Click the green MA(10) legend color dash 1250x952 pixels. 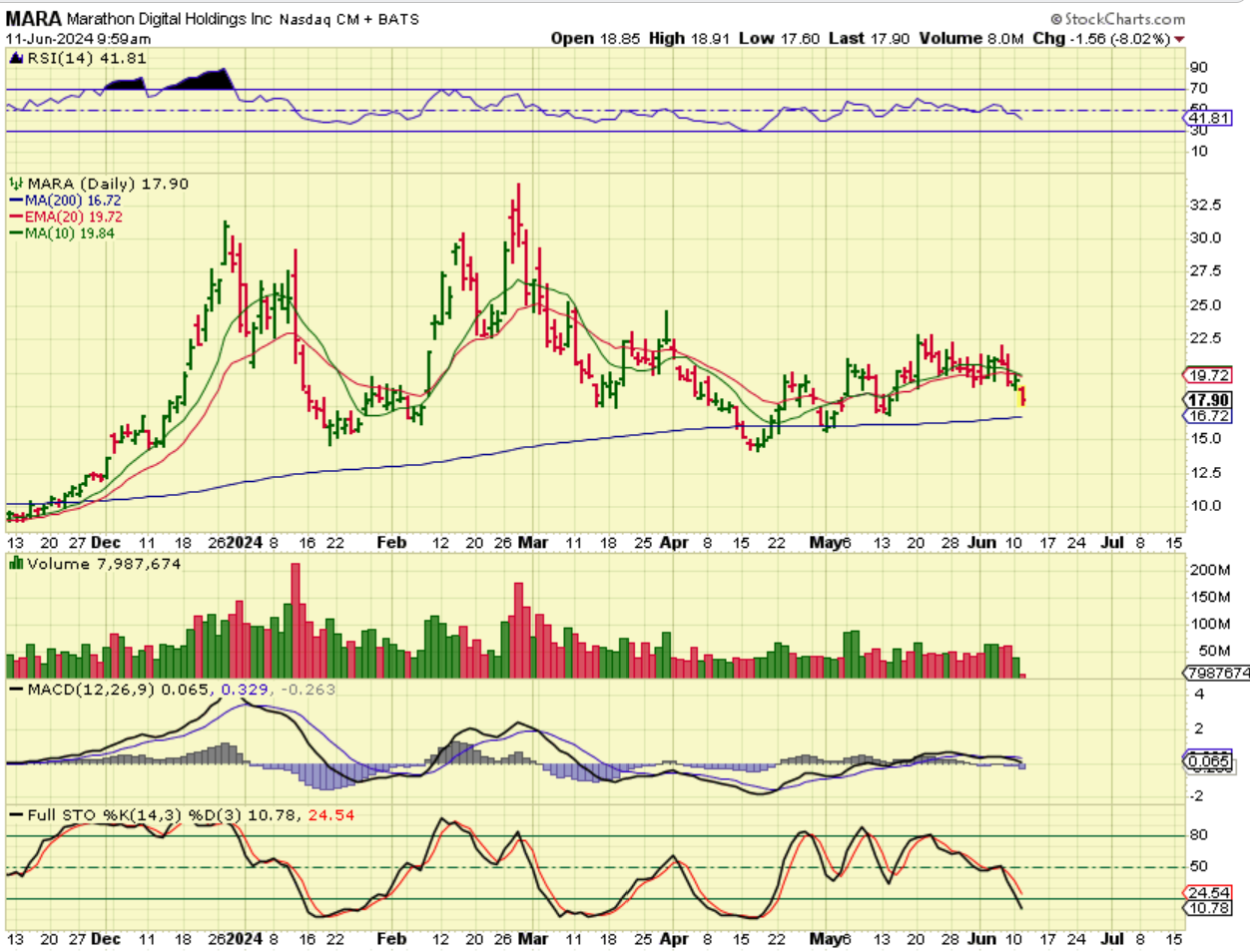[17, 234]
